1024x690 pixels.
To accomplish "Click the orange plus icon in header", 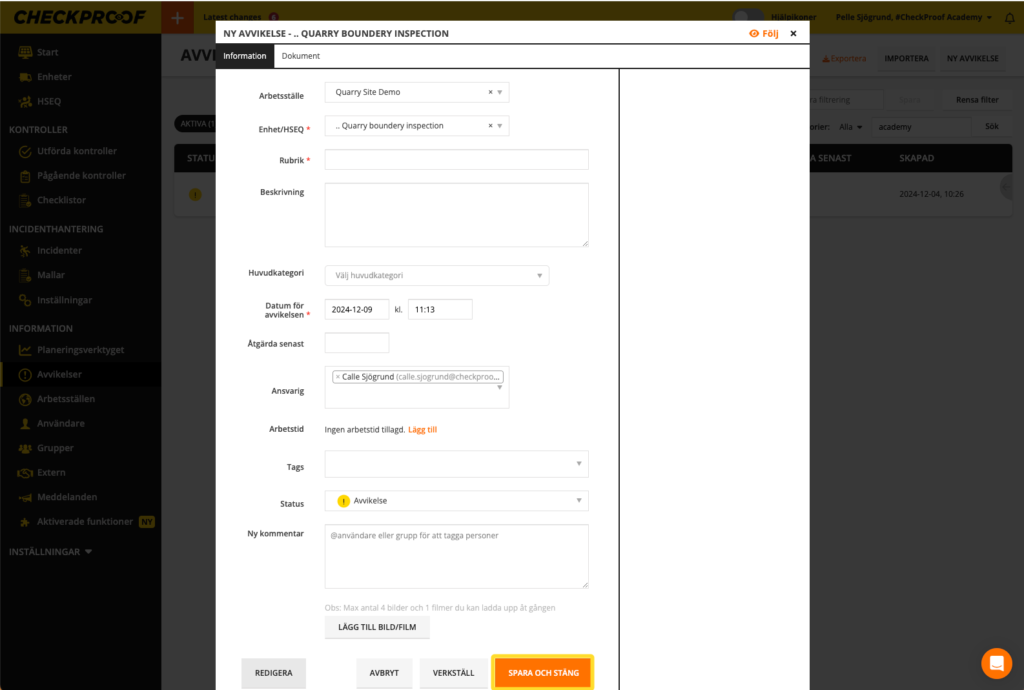I will click(x=177, y=18).
